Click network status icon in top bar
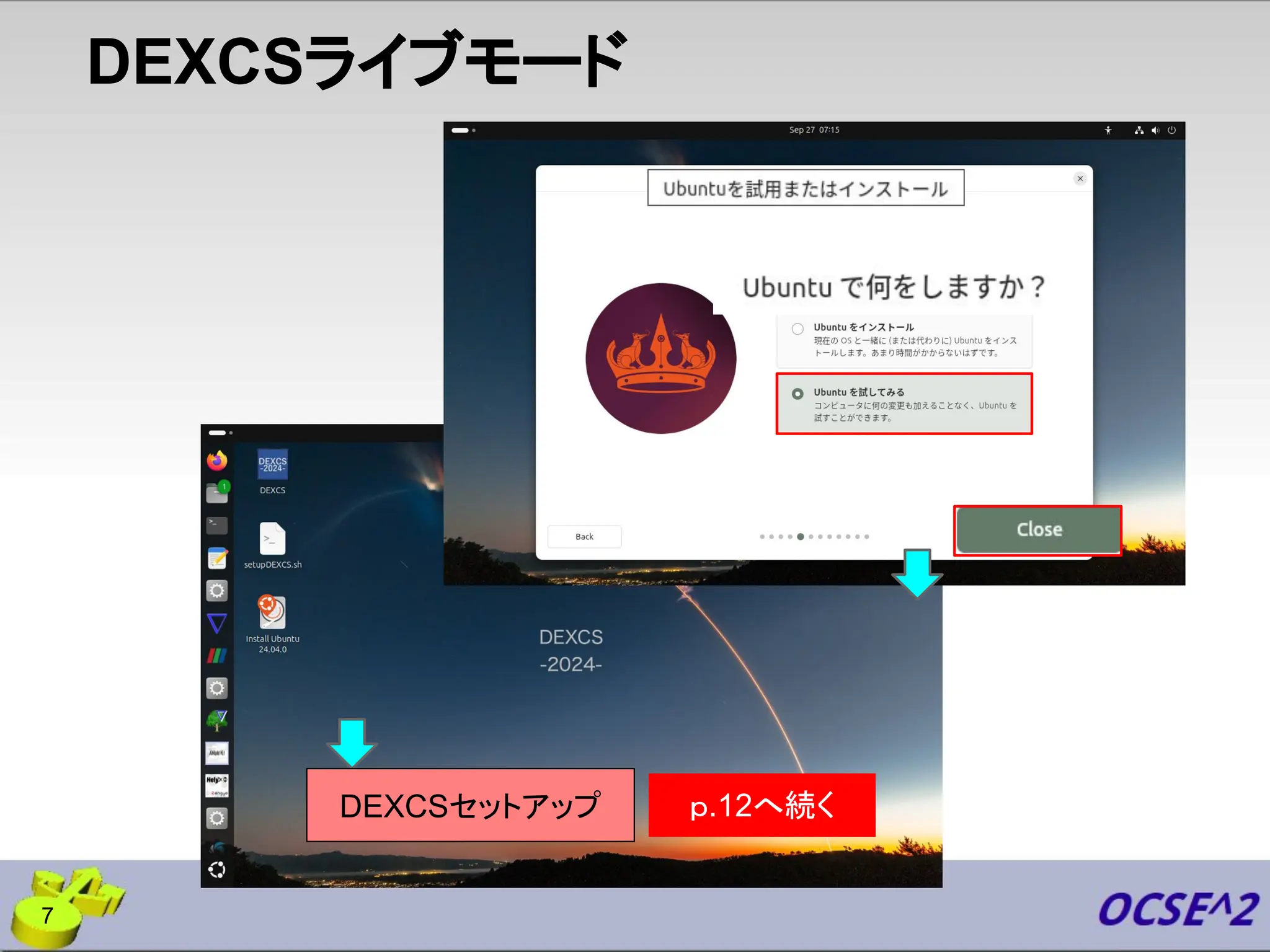The image size is (1270, 952). pyautogui.click(x=1139, y=130)
